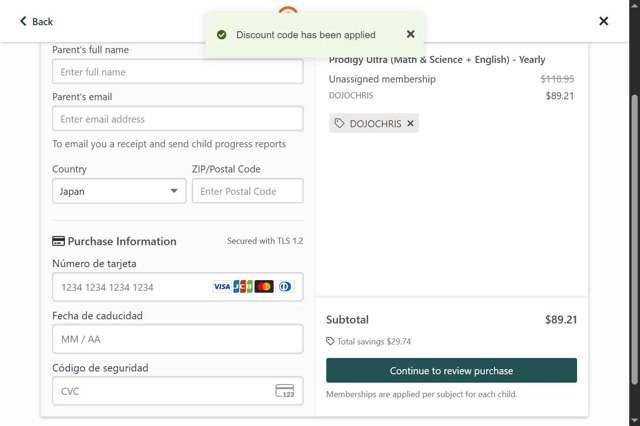
Task: Click the Parent's email address field
Action: [177, 119]
